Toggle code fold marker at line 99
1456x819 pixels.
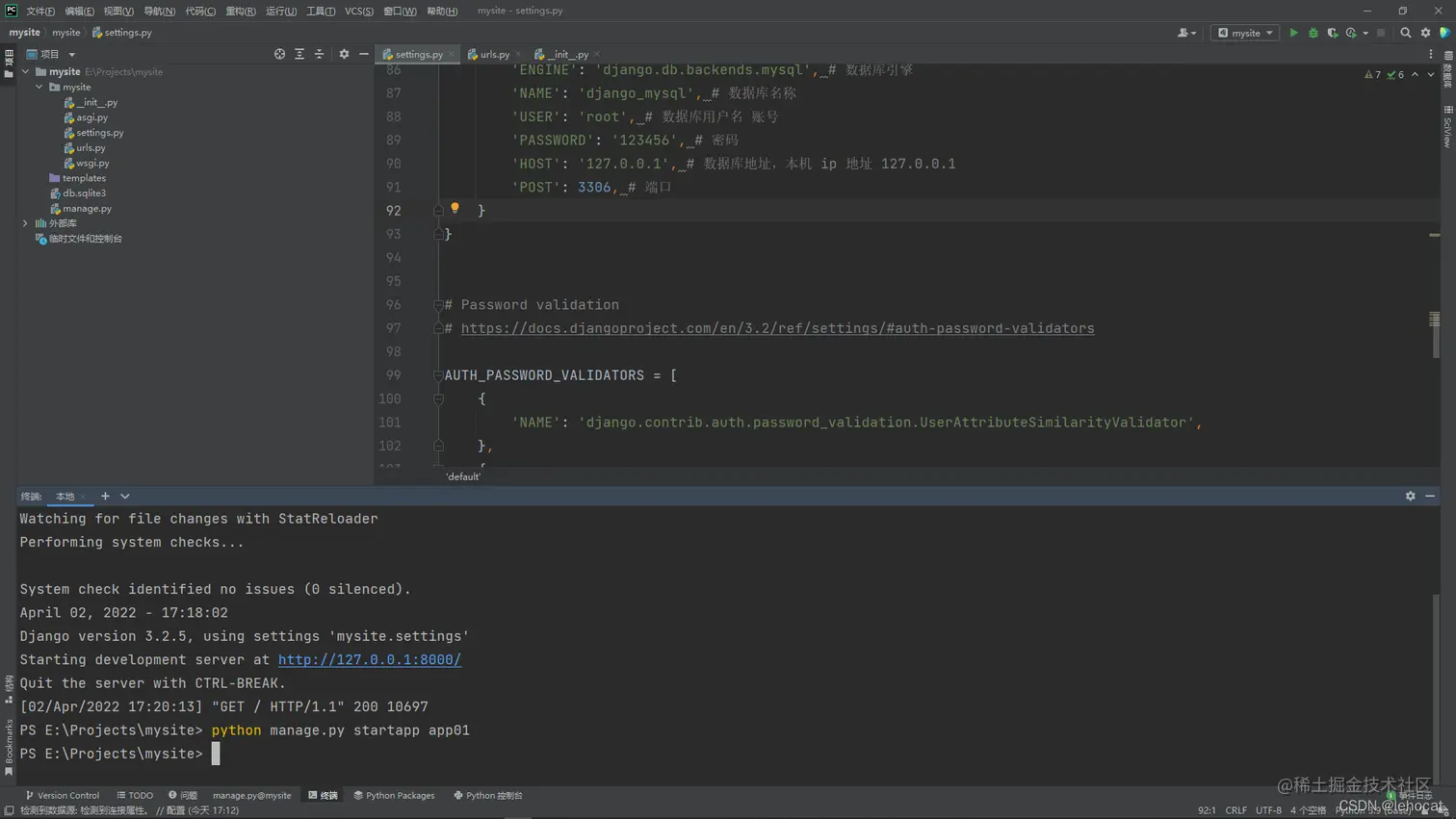pos(438,375)
